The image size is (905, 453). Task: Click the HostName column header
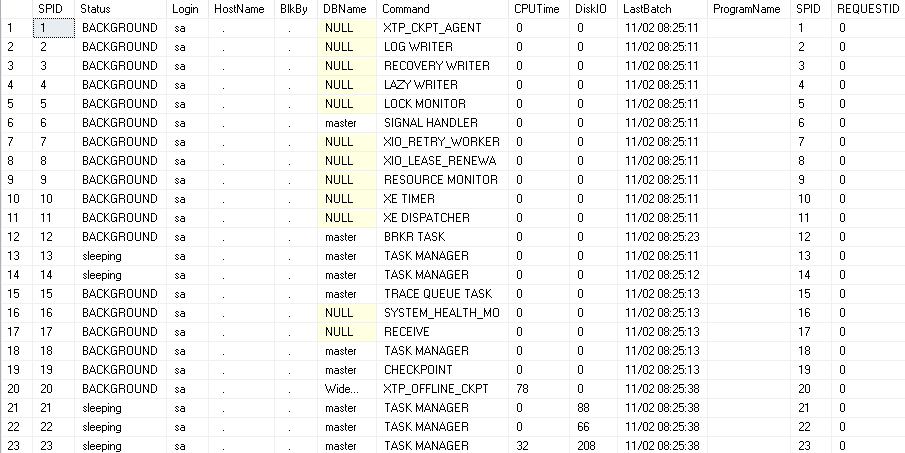239,8
